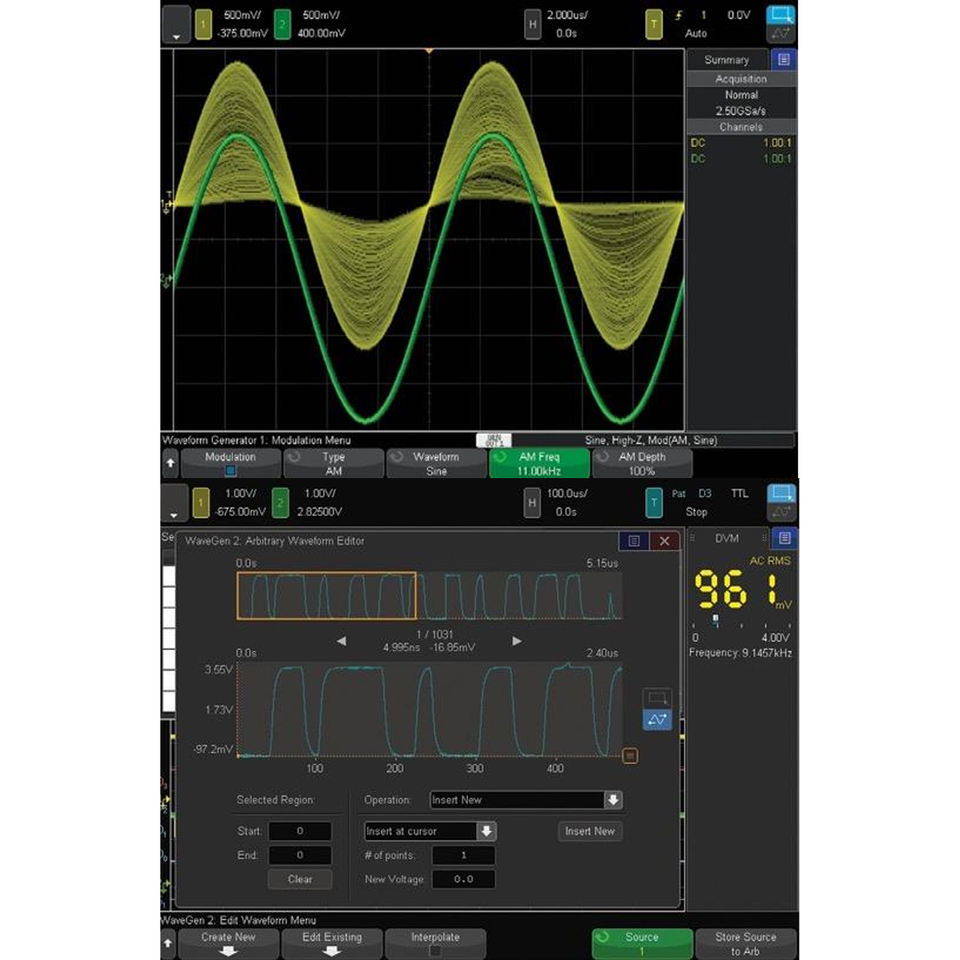Image resolution: width=960 pixels, height=960 pixels.
Task: Toggle the Interpolate checkbox softkey
Action: 435,943
